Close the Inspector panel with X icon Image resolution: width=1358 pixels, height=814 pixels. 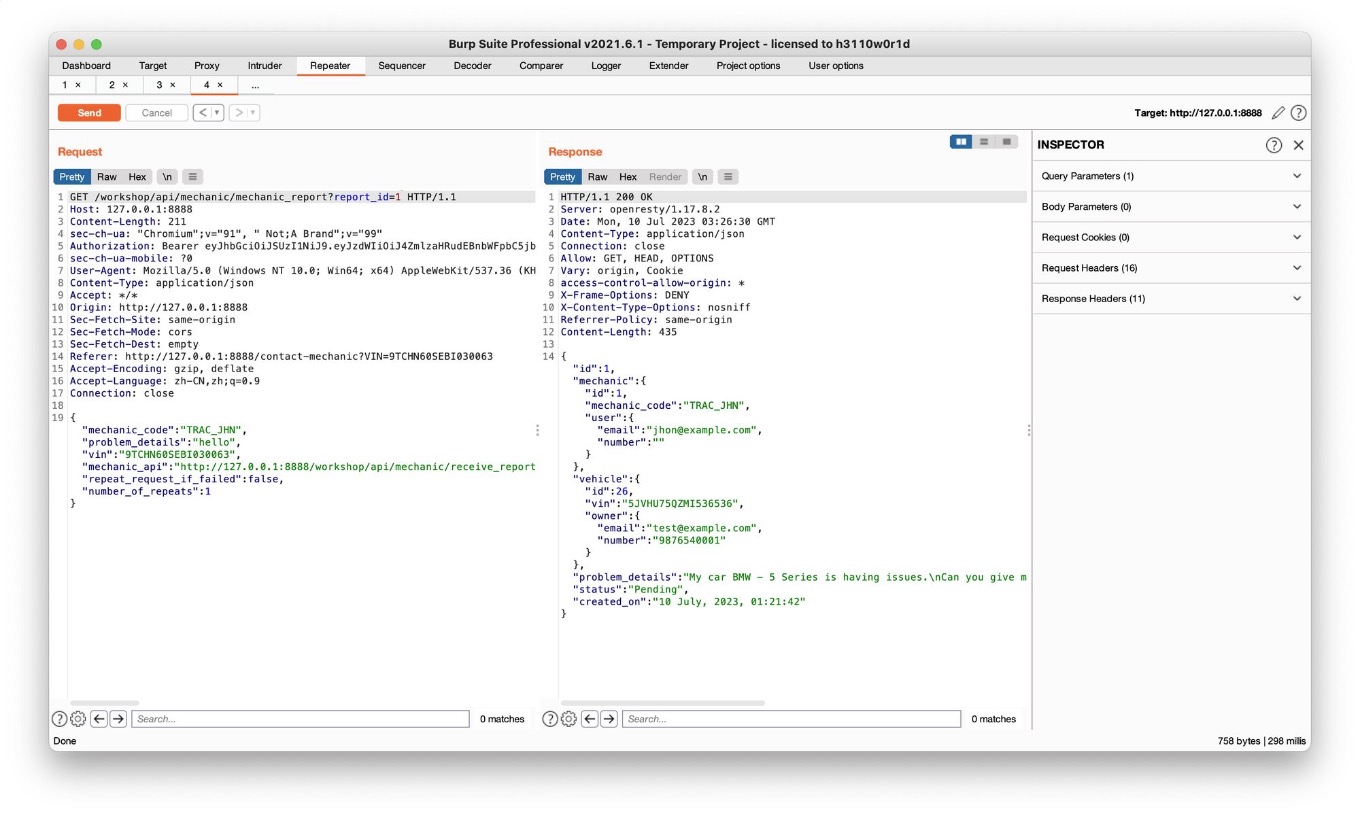(1298, 145)
